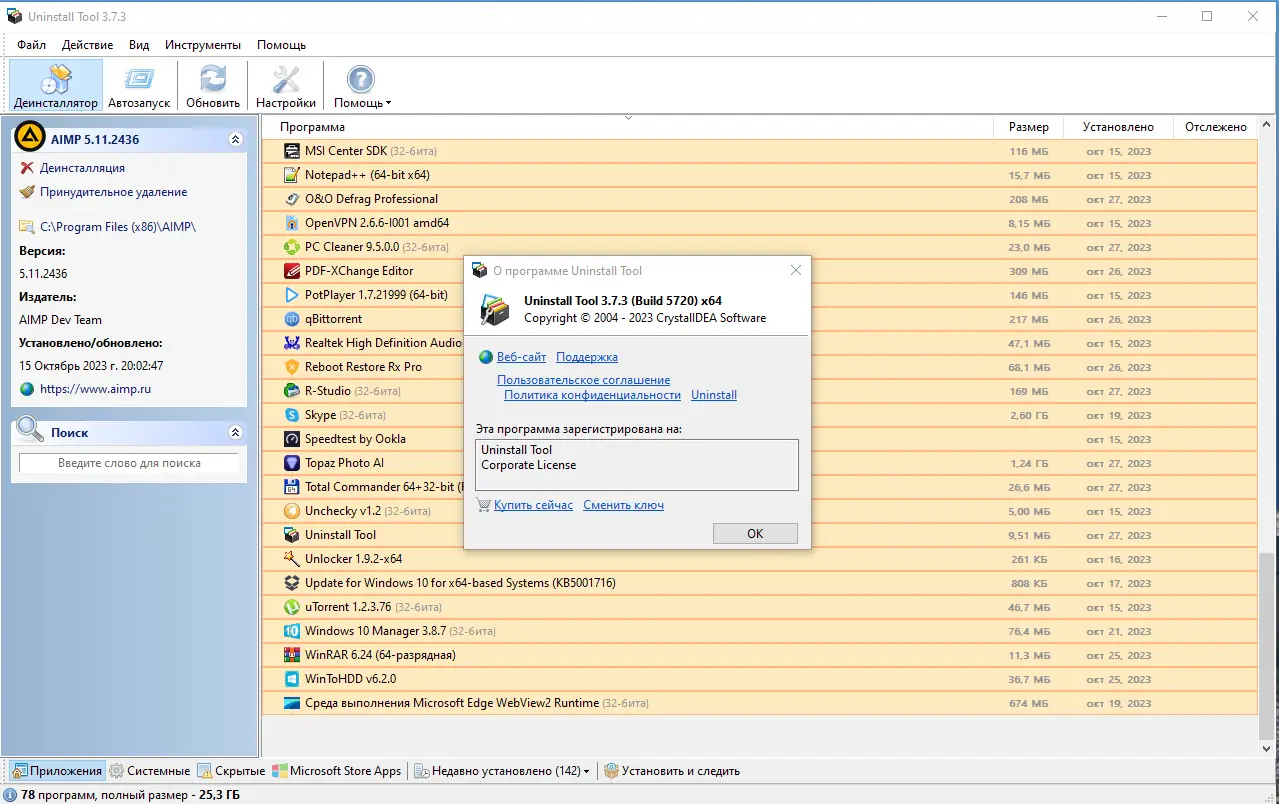Image resolution: width=1279 pixels, height=804 pixels.
Task: Click the qBittorrent program icon
Action: (292, 319)
